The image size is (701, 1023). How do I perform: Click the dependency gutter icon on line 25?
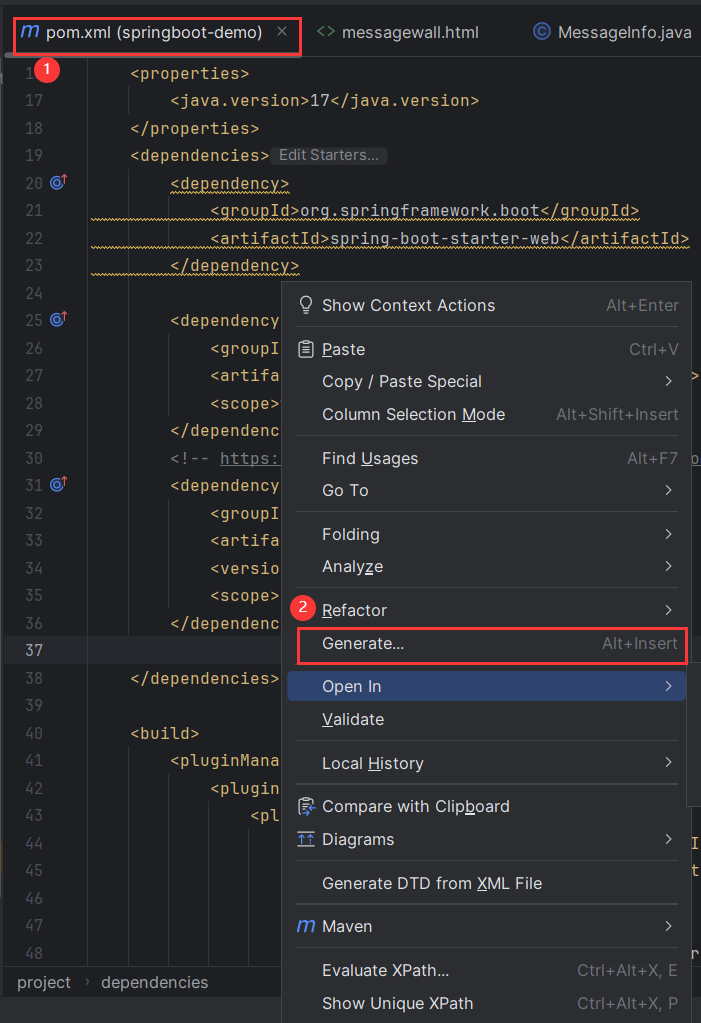59,320
